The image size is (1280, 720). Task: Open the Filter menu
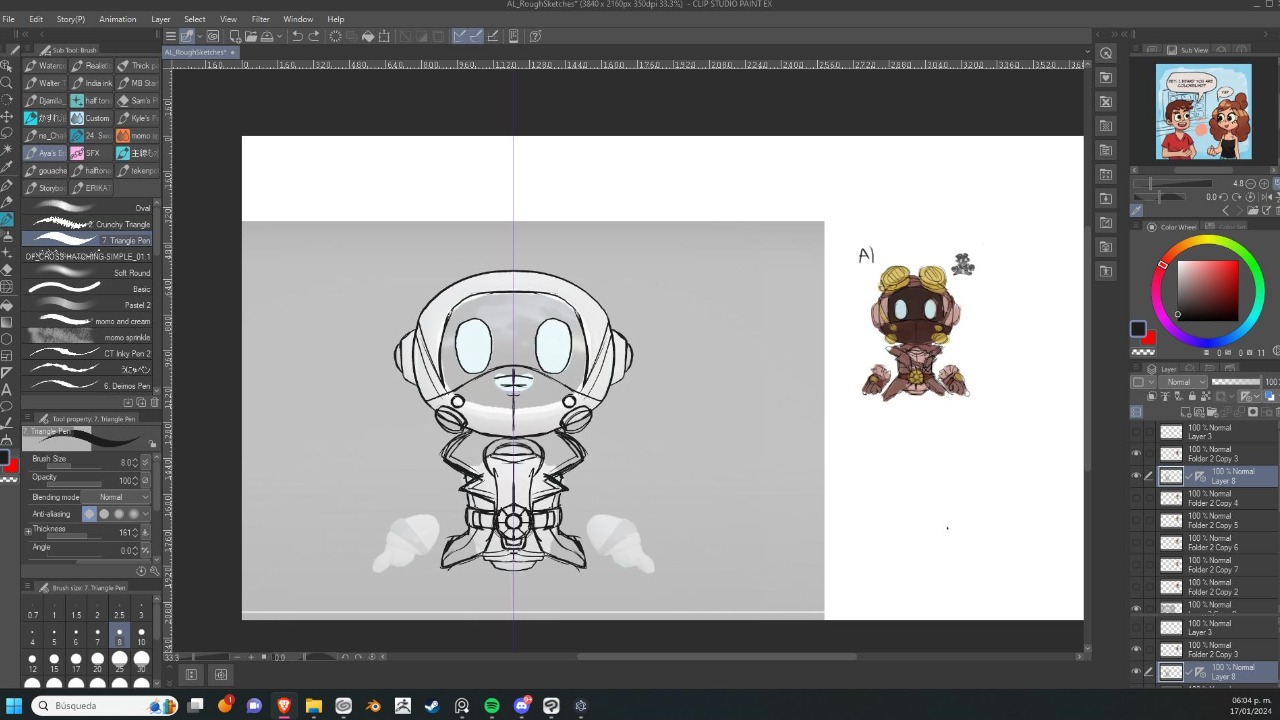[x=260, y=19]
